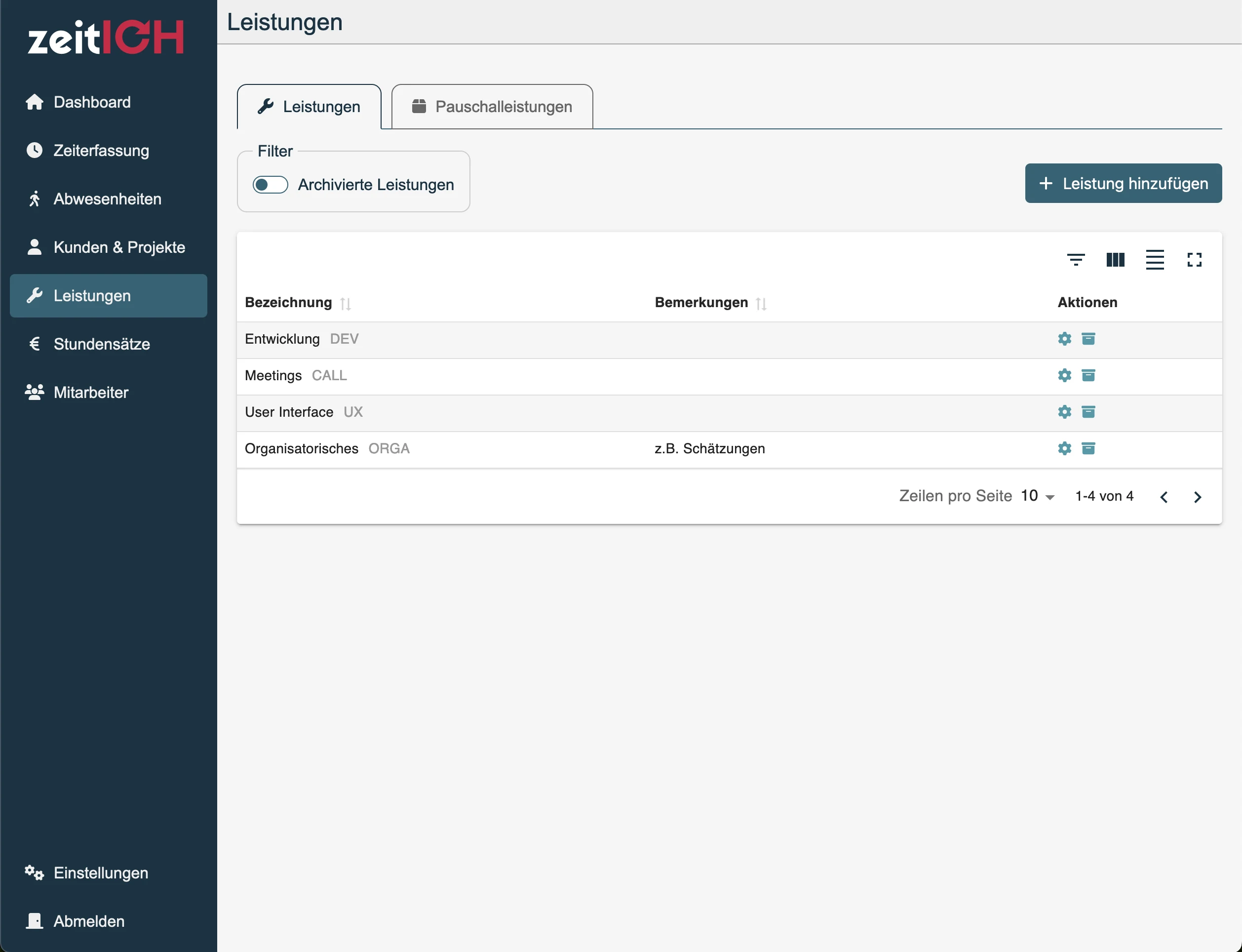Open Leistungen in sidebar
Screen dimensions: 1242x952
coord(109,296)
